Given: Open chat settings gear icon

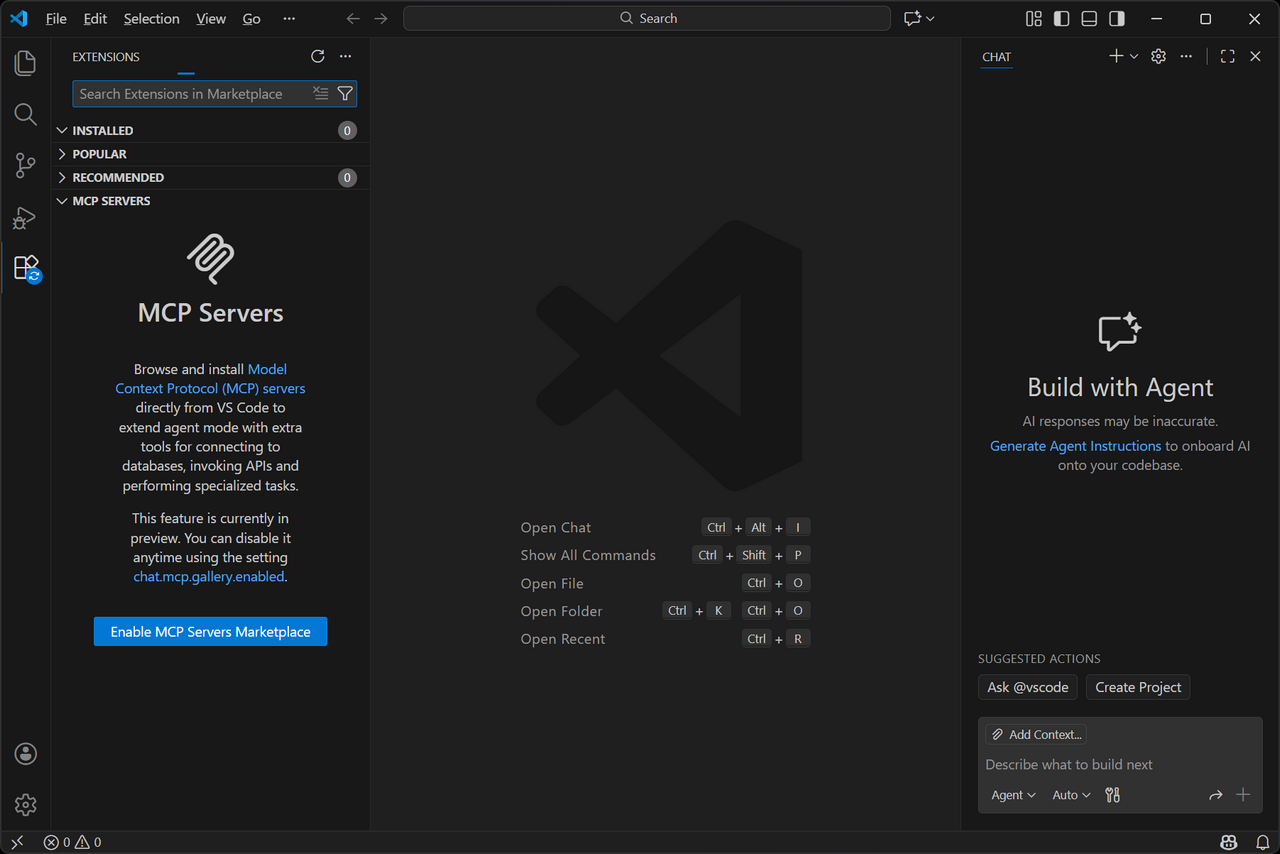Looking at the screenshot, I should point(1159,57).
